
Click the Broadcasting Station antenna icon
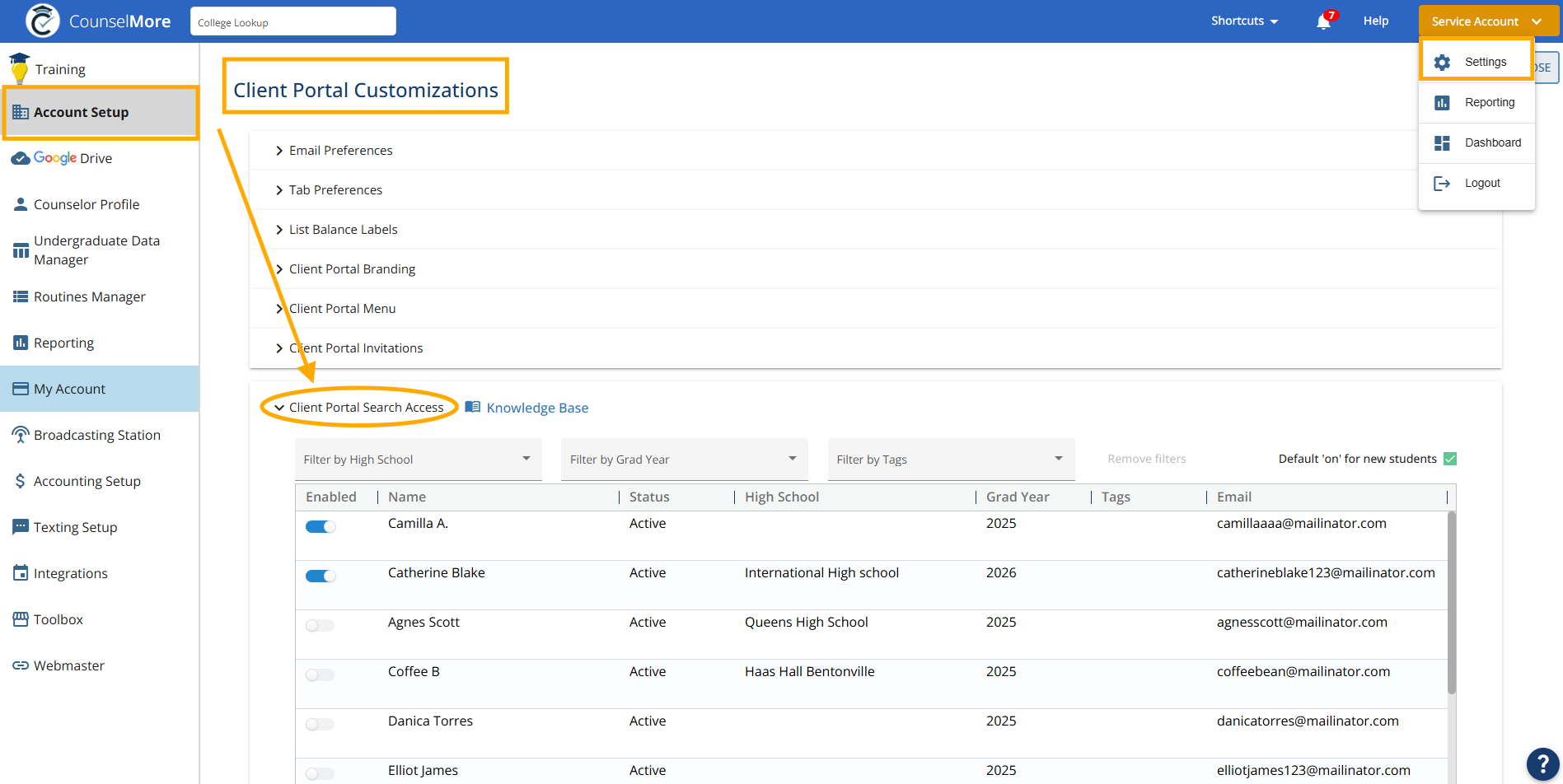(21, 435)
